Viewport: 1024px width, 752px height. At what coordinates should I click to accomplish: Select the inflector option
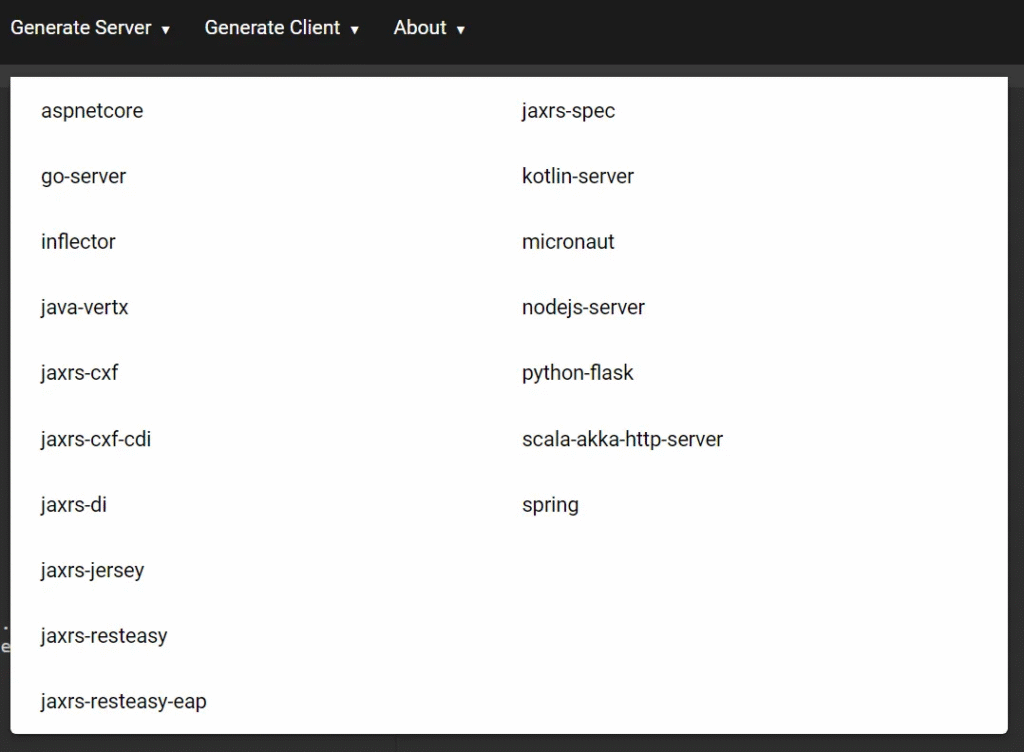point(78,242)
